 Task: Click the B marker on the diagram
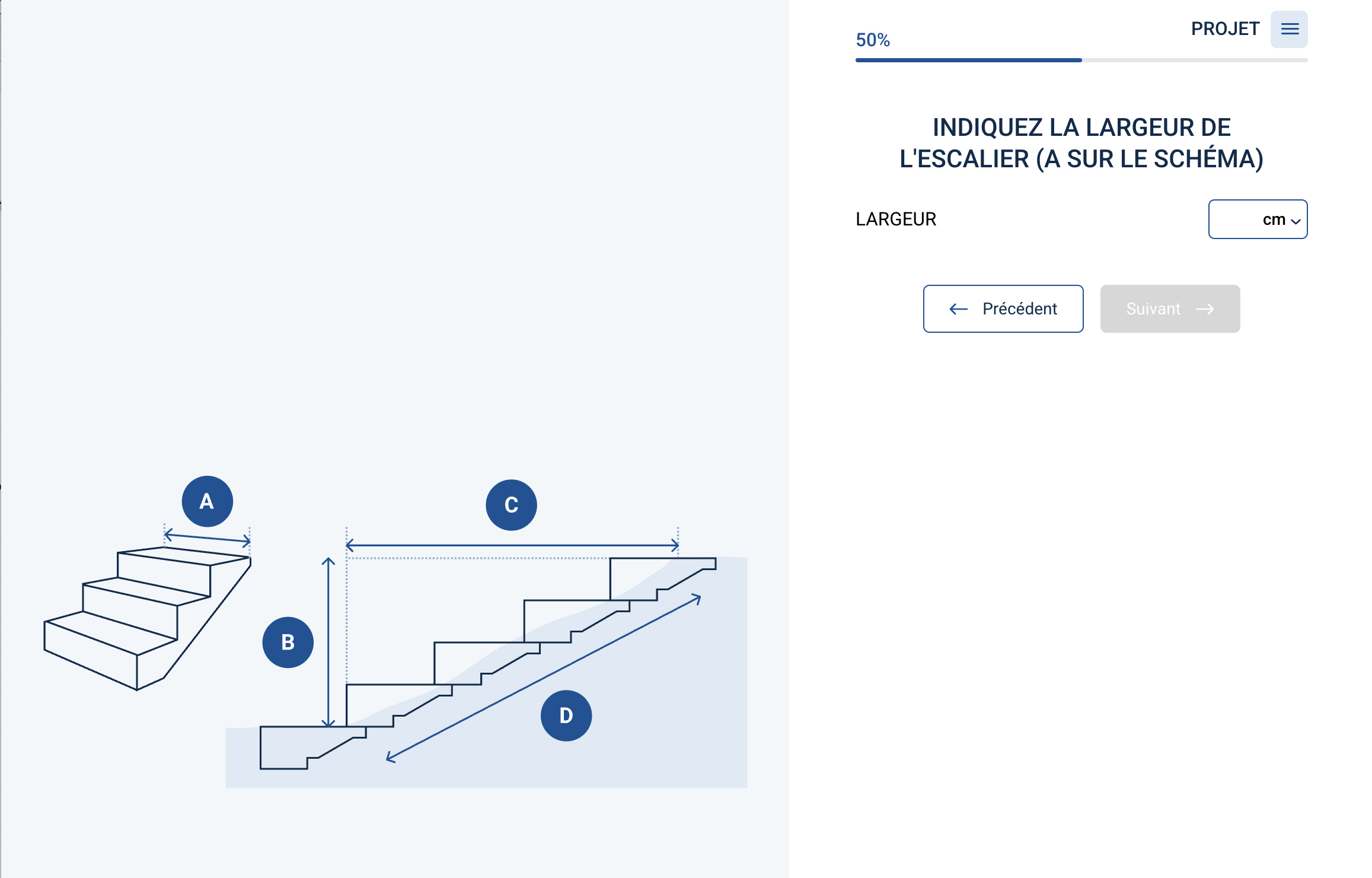coord(288,642)
